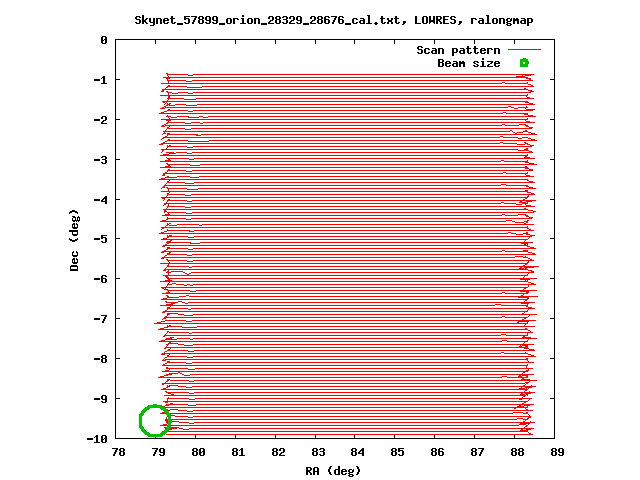Viewport: 640px width, 480px height.
Task: Click the x-axis tick label 82
Action: click(x=278, y=452)
